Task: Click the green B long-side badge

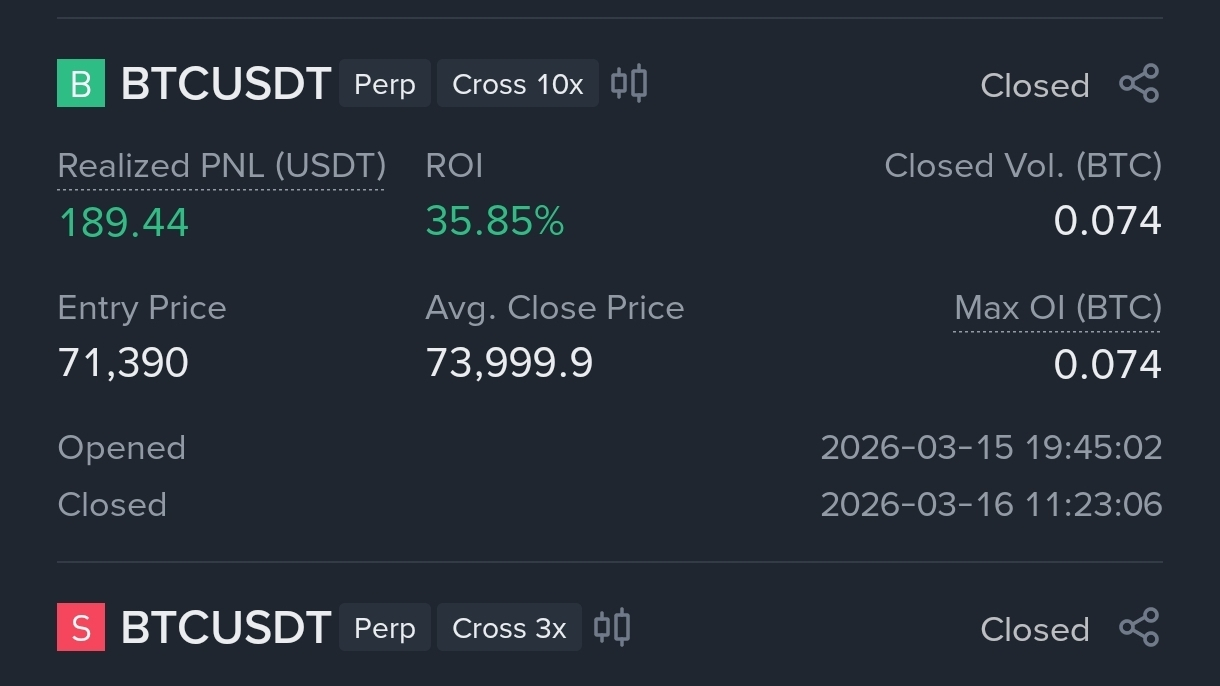Action: point(81,84)
